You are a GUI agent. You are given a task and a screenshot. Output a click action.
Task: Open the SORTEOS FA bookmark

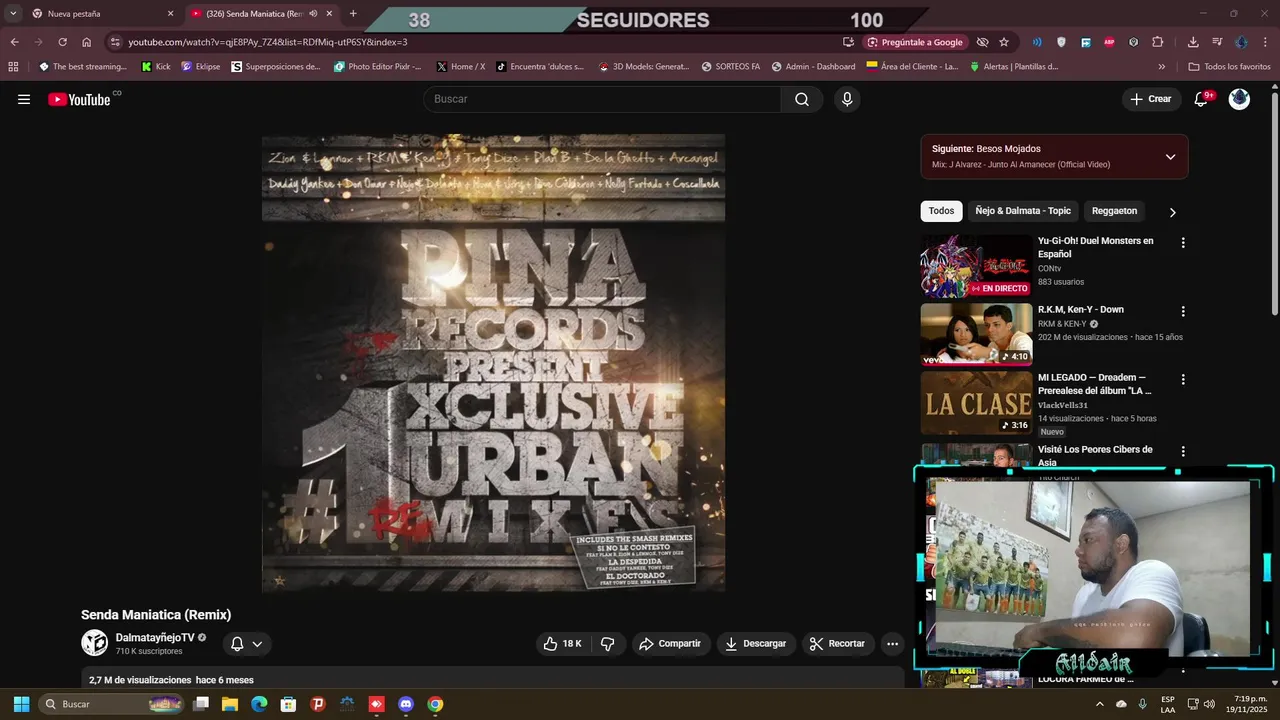click(731, 66)
